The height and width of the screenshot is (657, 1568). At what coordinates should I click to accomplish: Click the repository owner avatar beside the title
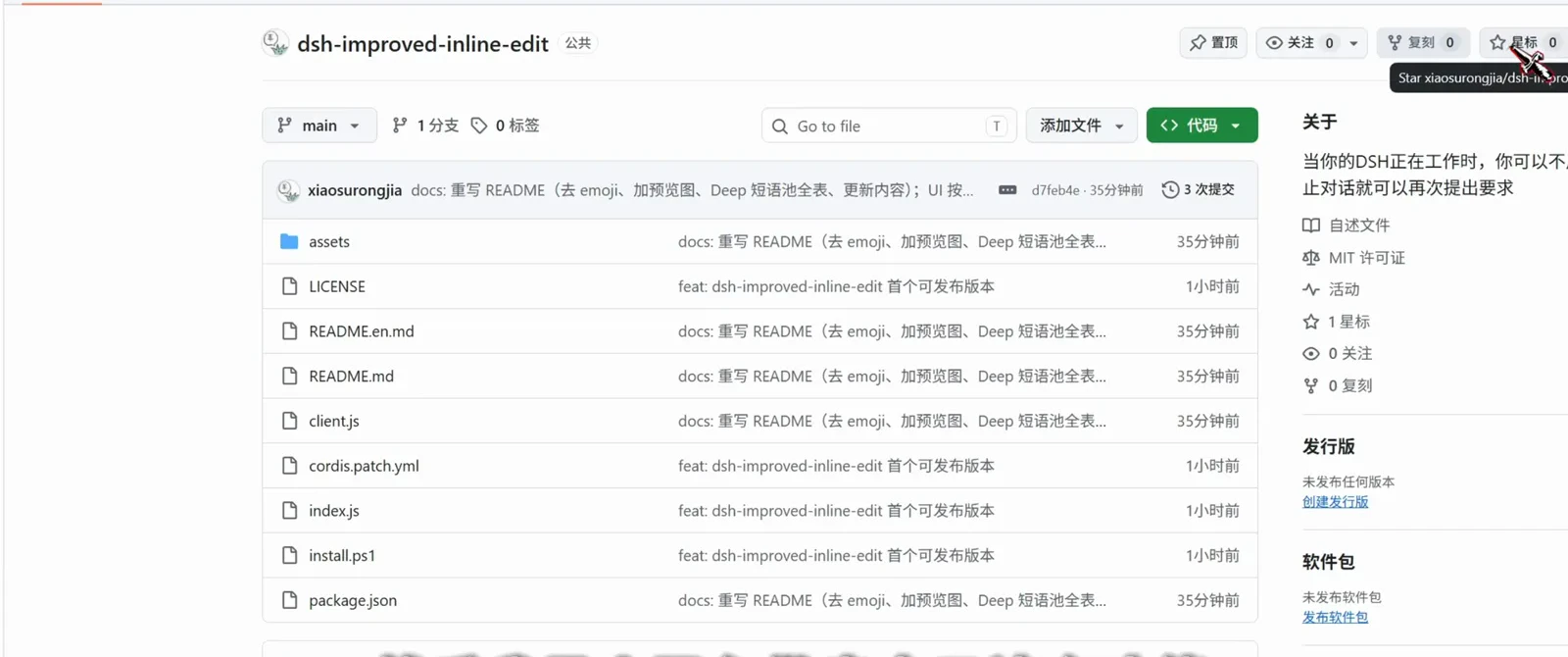275,43
